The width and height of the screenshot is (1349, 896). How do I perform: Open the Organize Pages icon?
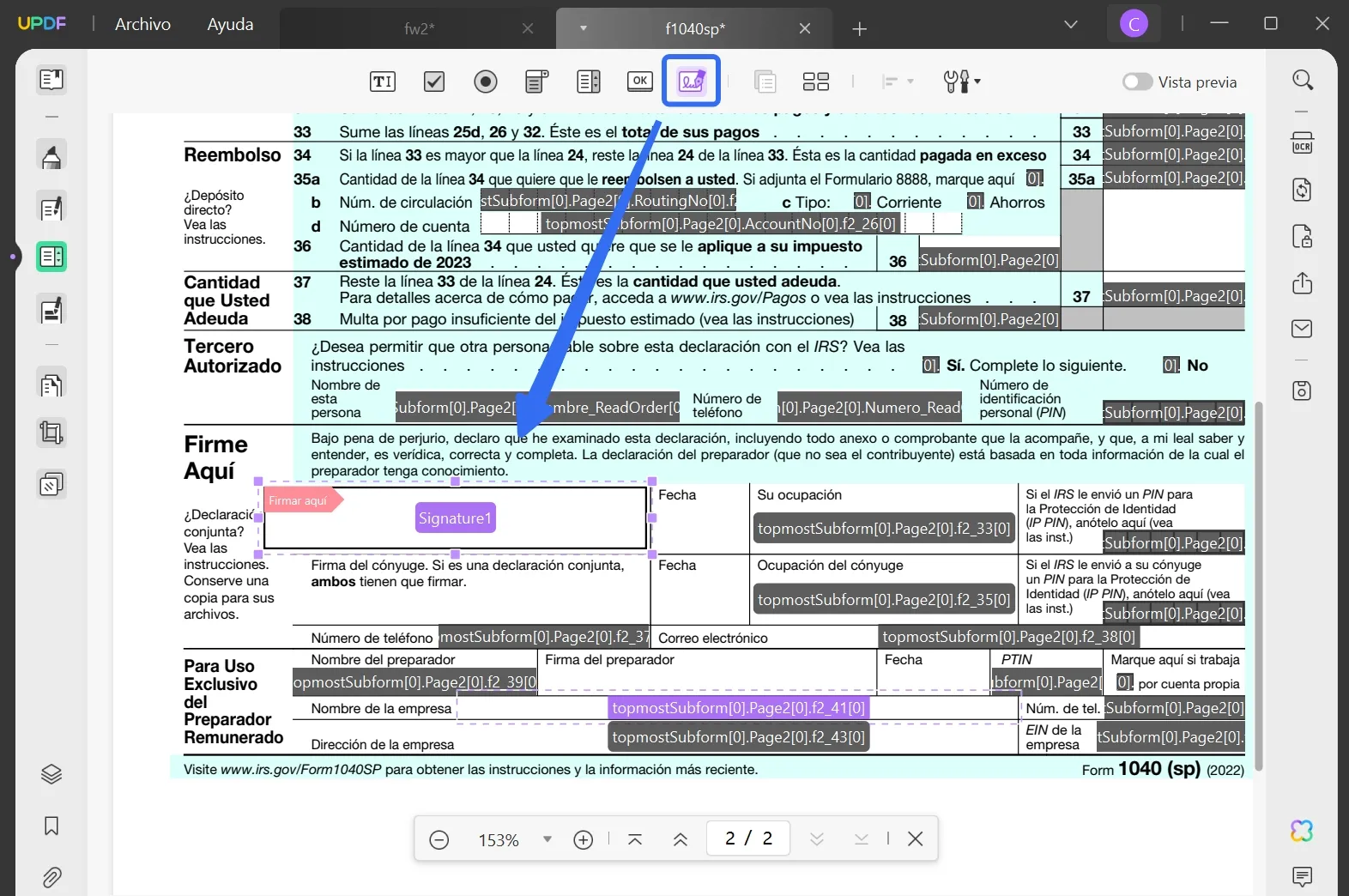51,384
